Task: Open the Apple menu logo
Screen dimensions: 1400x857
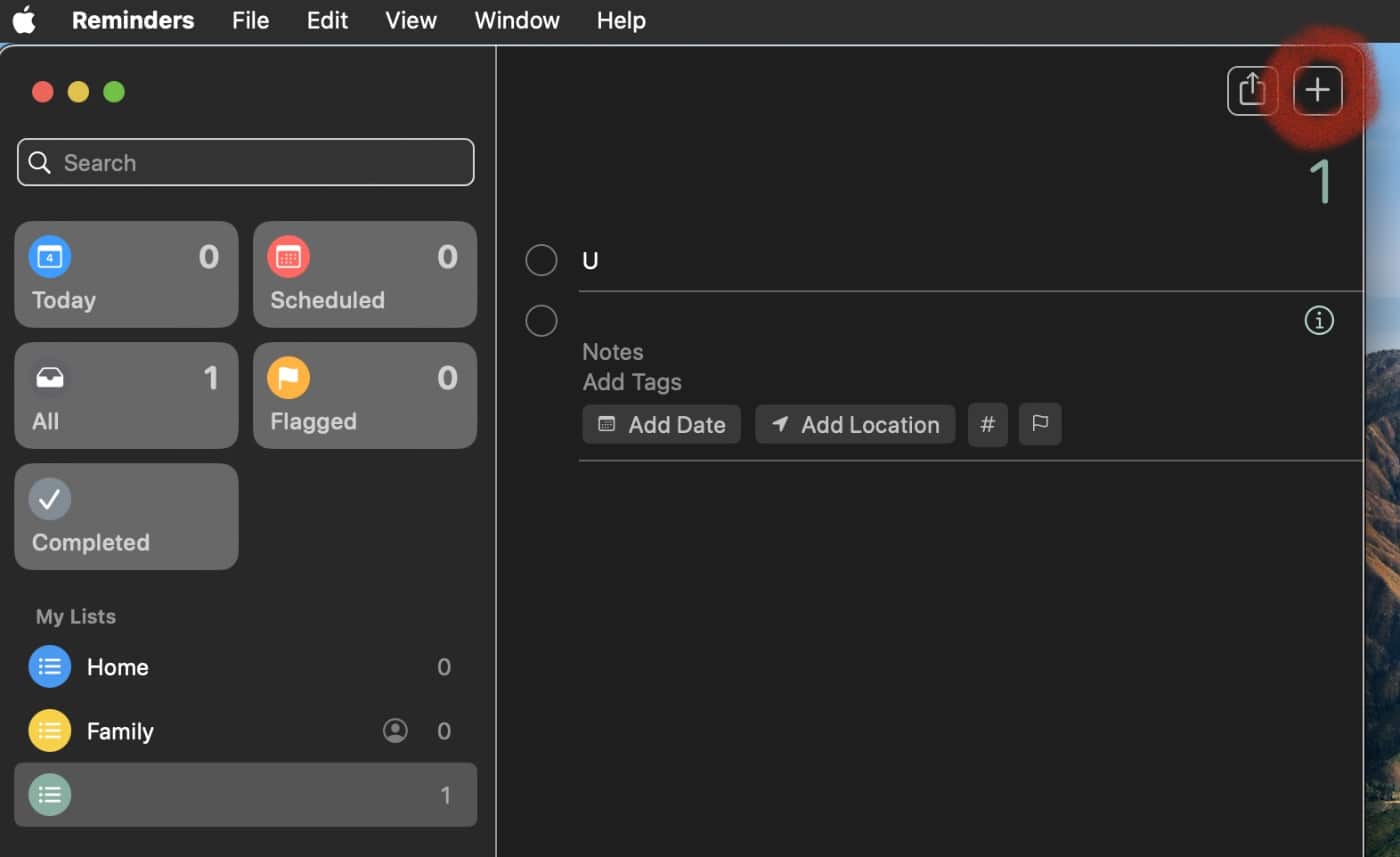Action: pos(24,20)
